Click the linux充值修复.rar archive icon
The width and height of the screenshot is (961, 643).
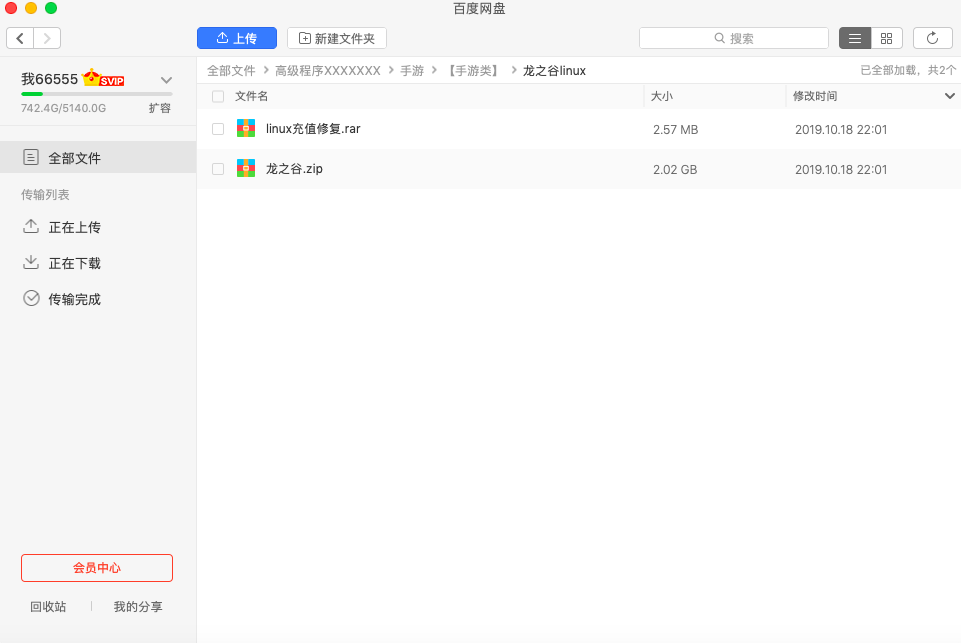coord(246,128)
